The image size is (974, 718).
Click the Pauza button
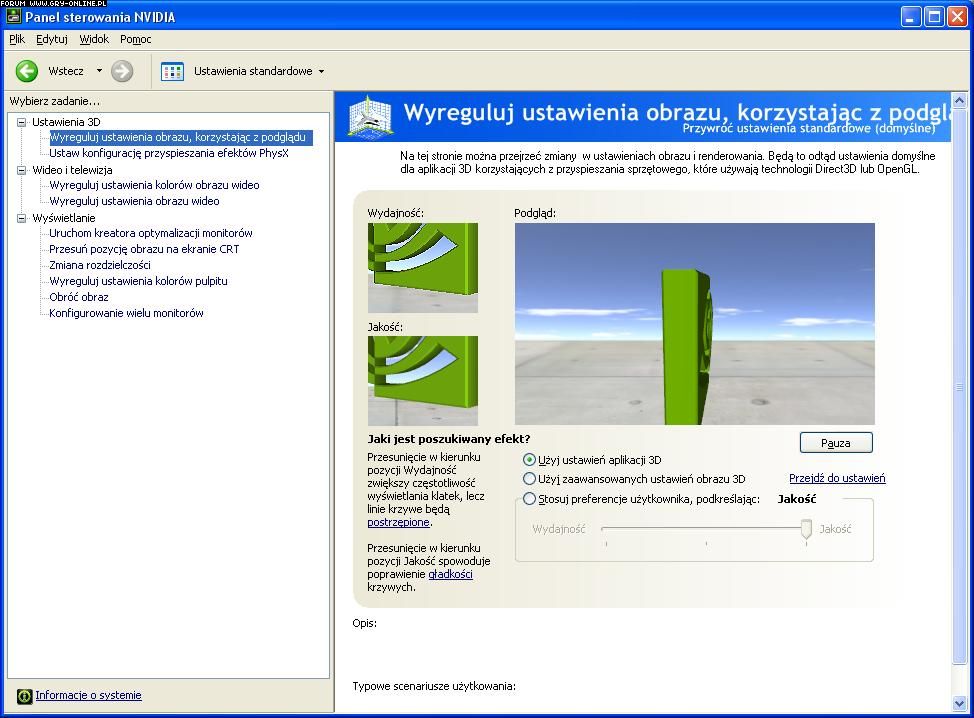point(836,443)
